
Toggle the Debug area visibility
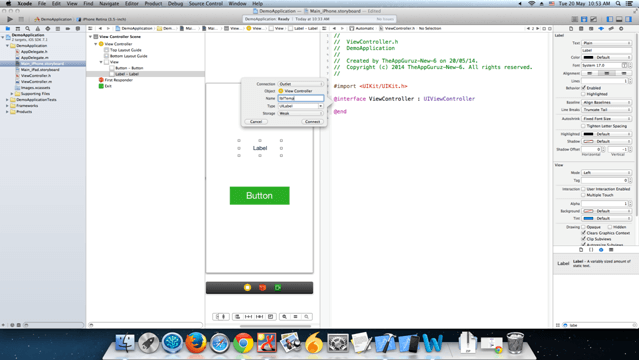[619, 19]
